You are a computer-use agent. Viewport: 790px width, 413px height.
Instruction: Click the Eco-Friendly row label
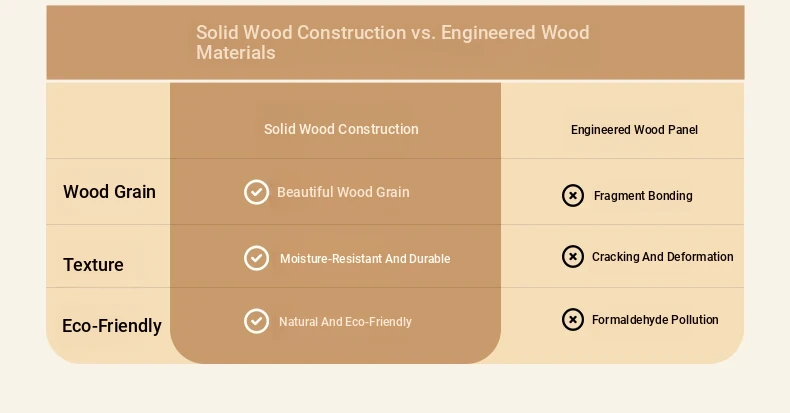(x=112, y=326)
